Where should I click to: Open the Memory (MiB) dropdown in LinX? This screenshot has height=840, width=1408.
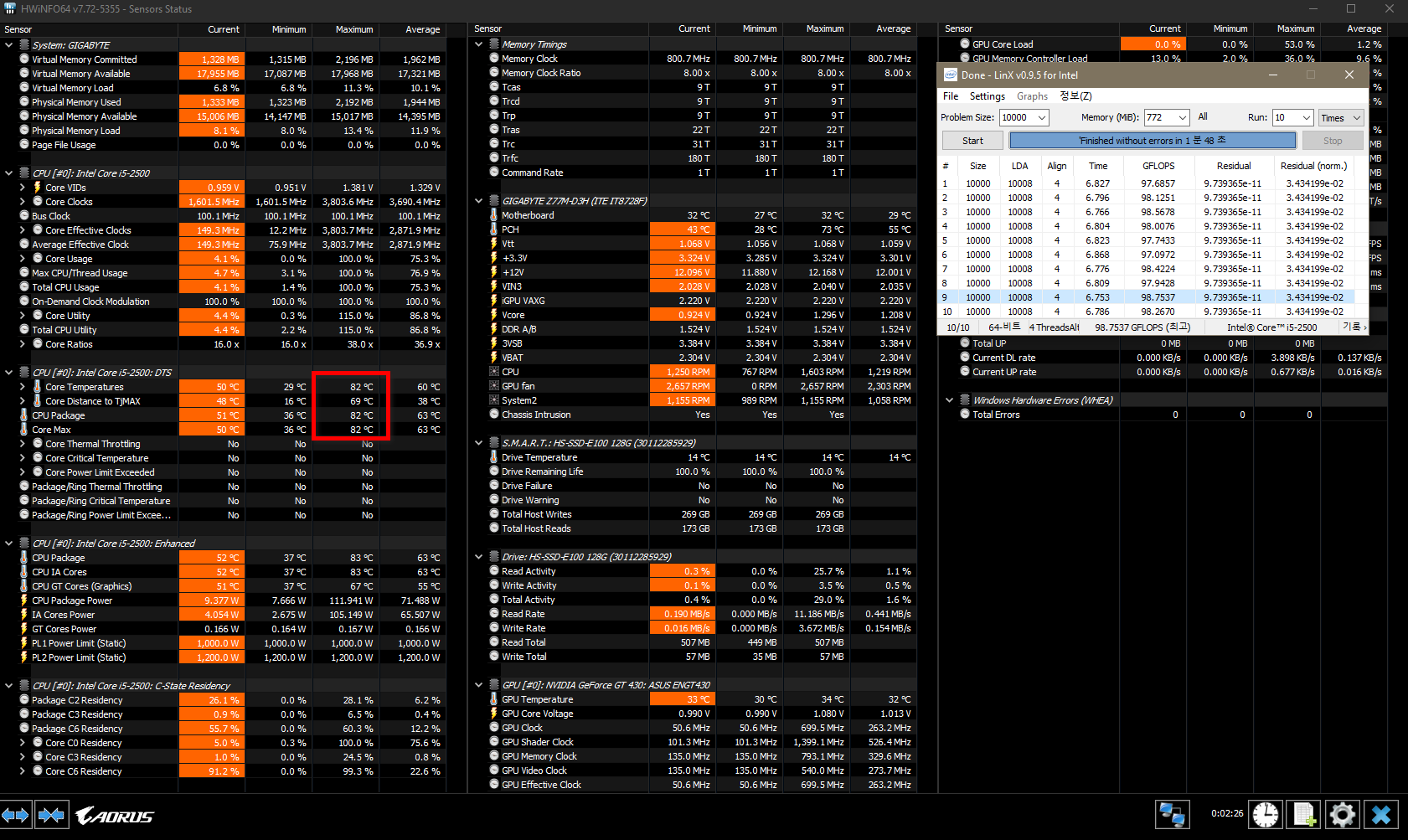click(x=1183, y=118)
